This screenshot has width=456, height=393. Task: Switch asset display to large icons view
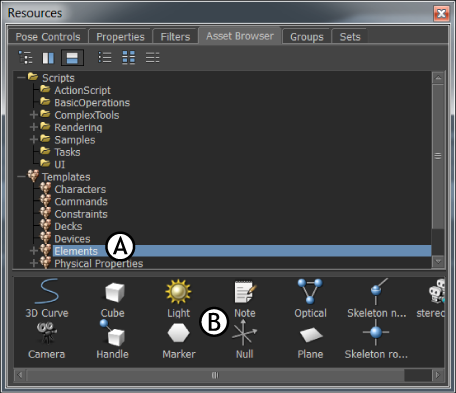(128, 57)
